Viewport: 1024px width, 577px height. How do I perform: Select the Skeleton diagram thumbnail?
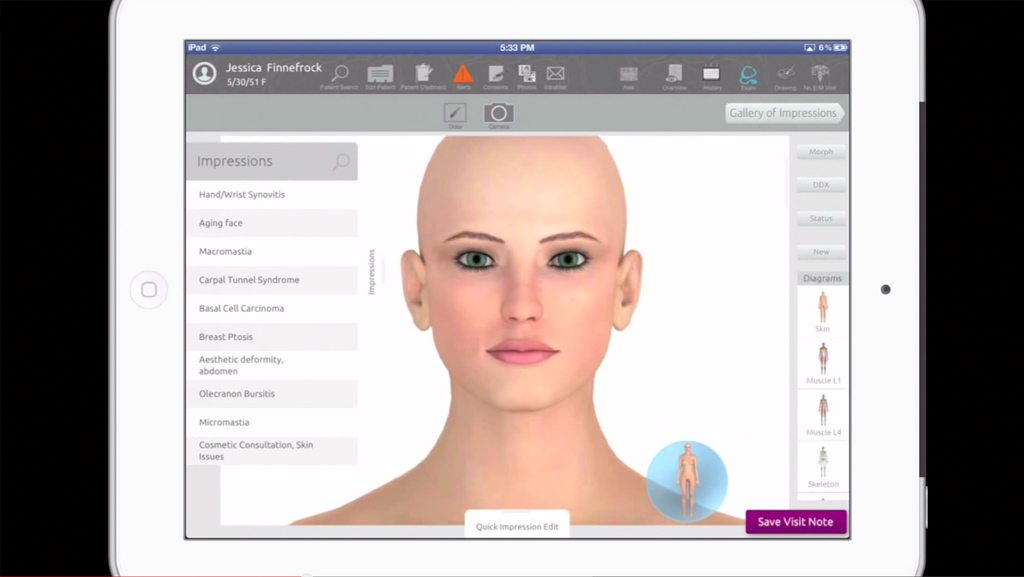tap(823, 466)
